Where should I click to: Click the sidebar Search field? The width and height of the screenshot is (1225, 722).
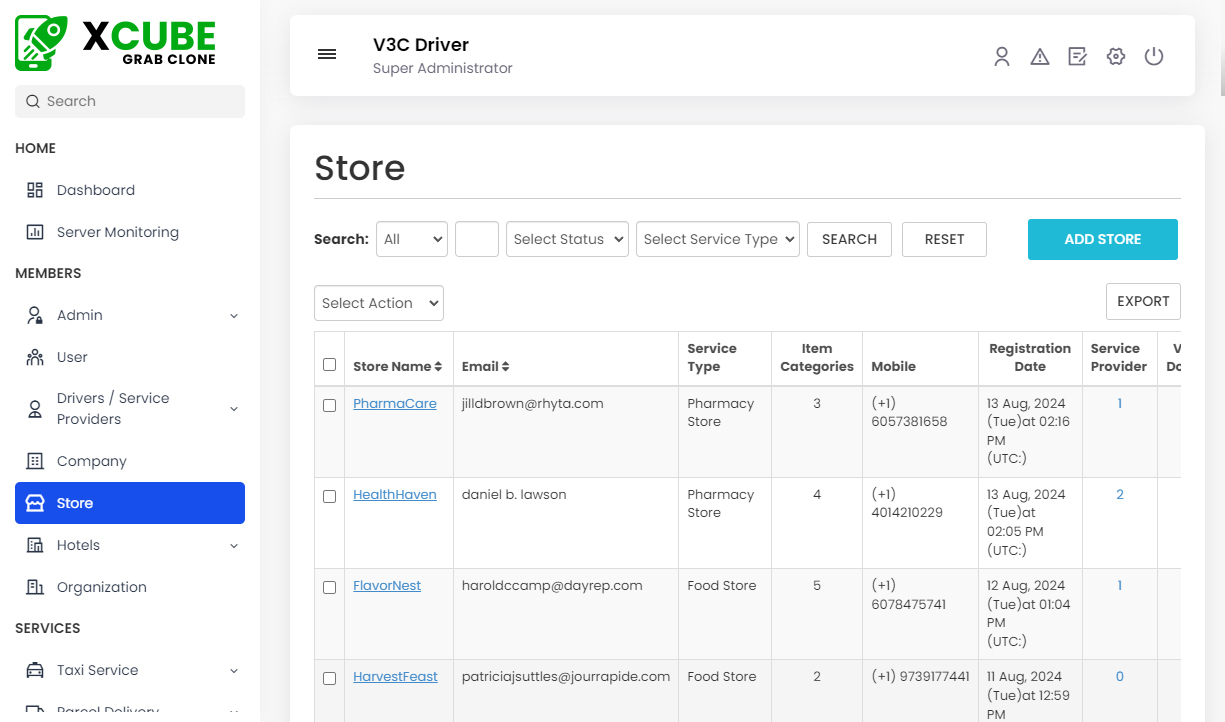tap(130, 101)
